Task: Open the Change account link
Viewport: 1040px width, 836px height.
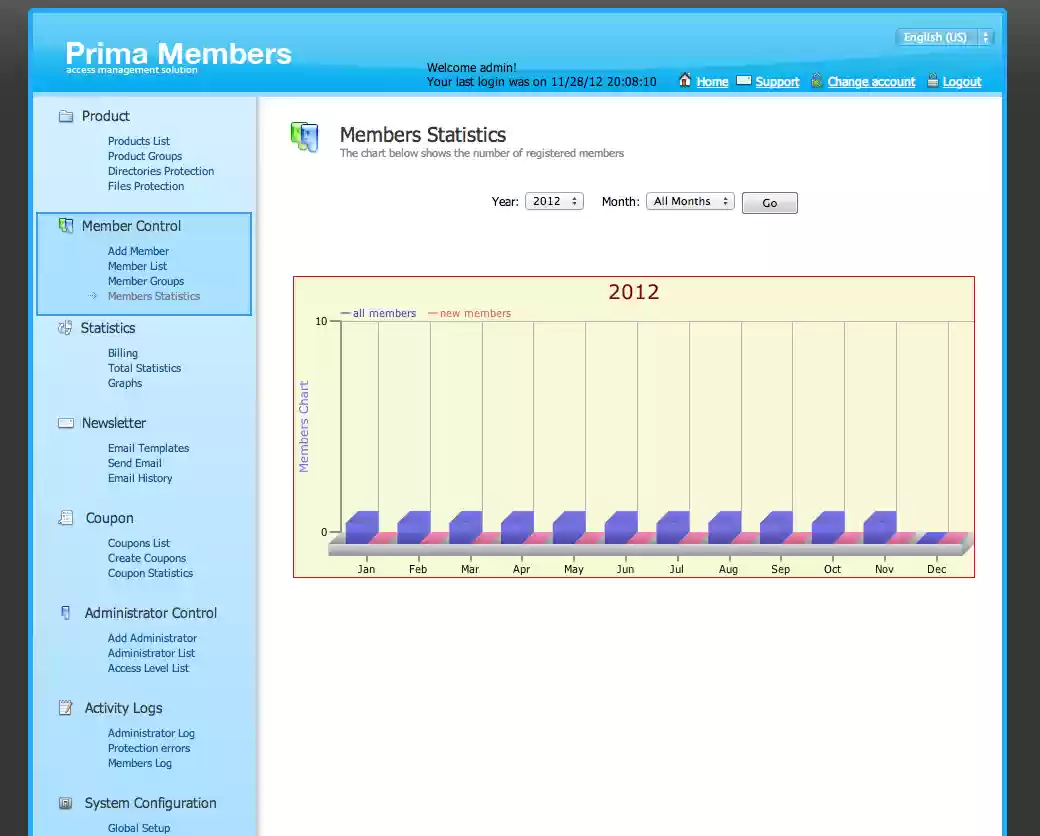Action: (x=872, y=81)
